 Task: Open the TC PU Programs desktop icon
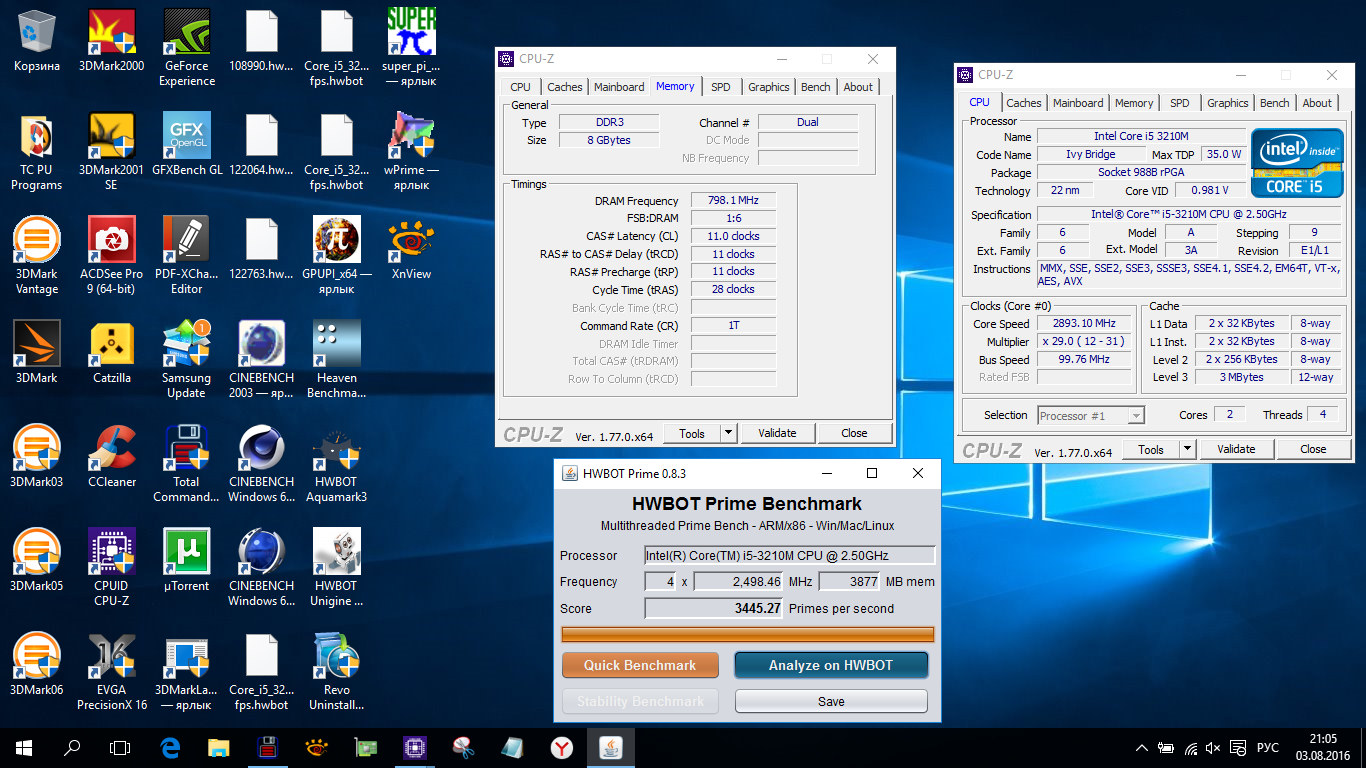coord(37,152)
